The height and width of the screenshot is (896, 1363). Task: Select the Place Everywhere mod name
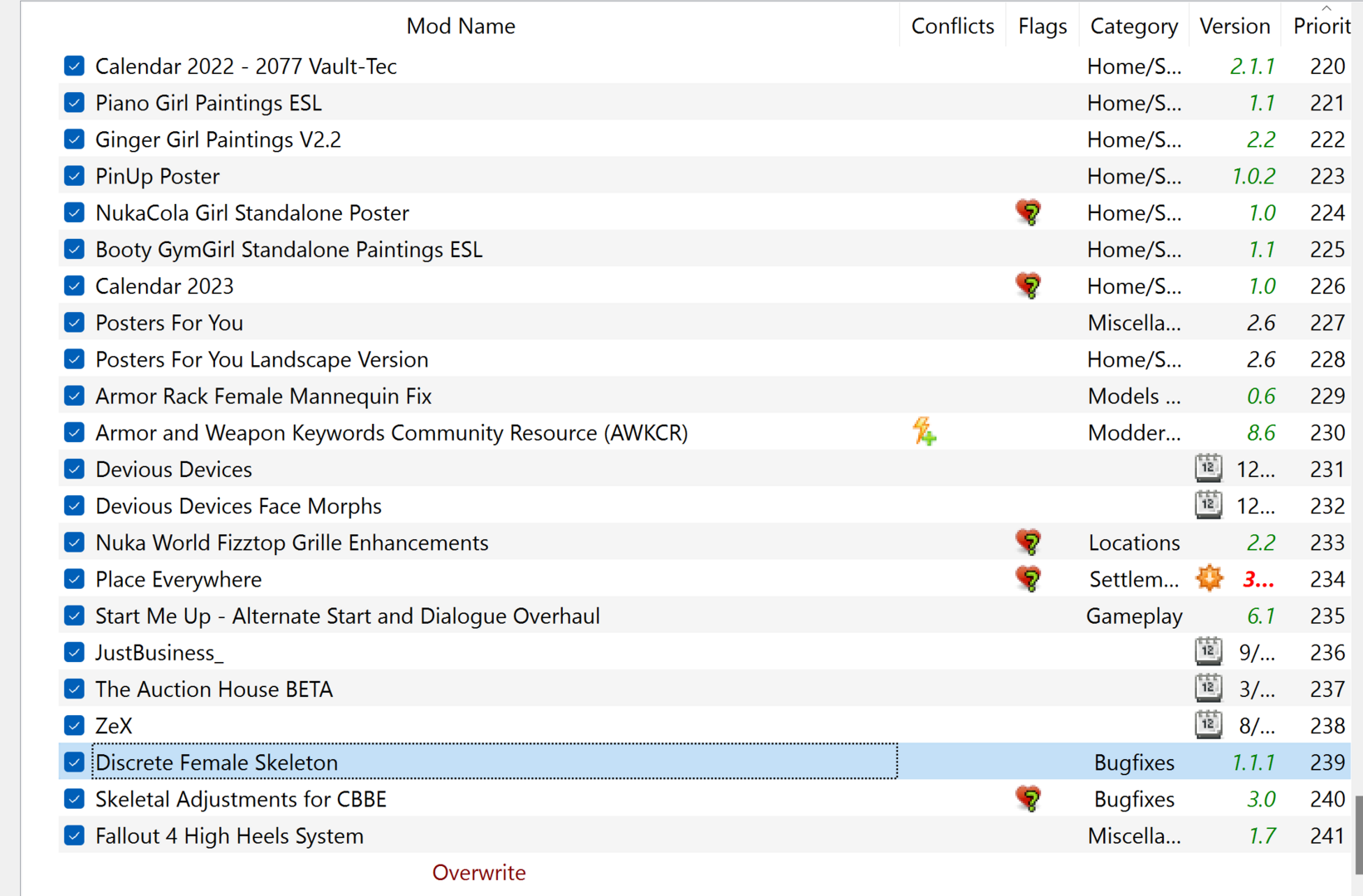click(178, 579)
